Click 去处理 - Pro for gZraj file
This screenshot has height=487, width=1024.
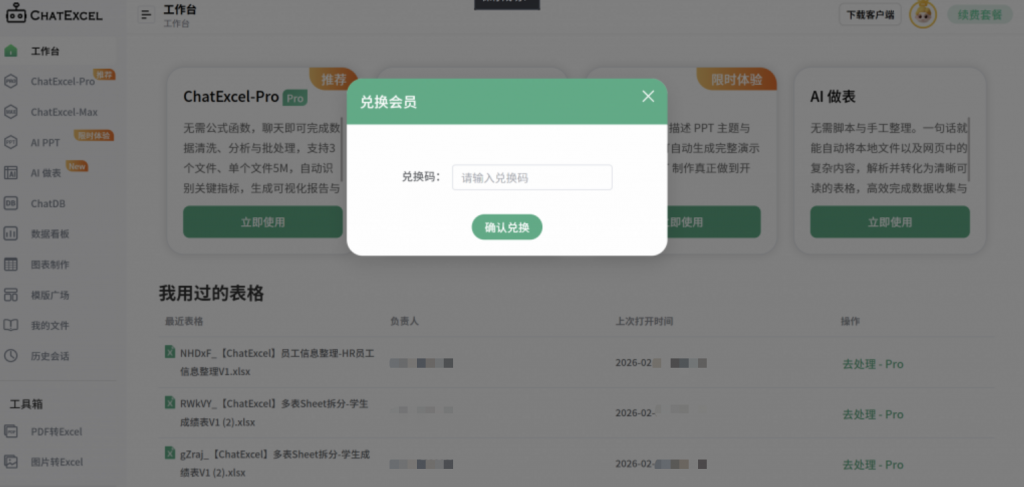point(872,465)
